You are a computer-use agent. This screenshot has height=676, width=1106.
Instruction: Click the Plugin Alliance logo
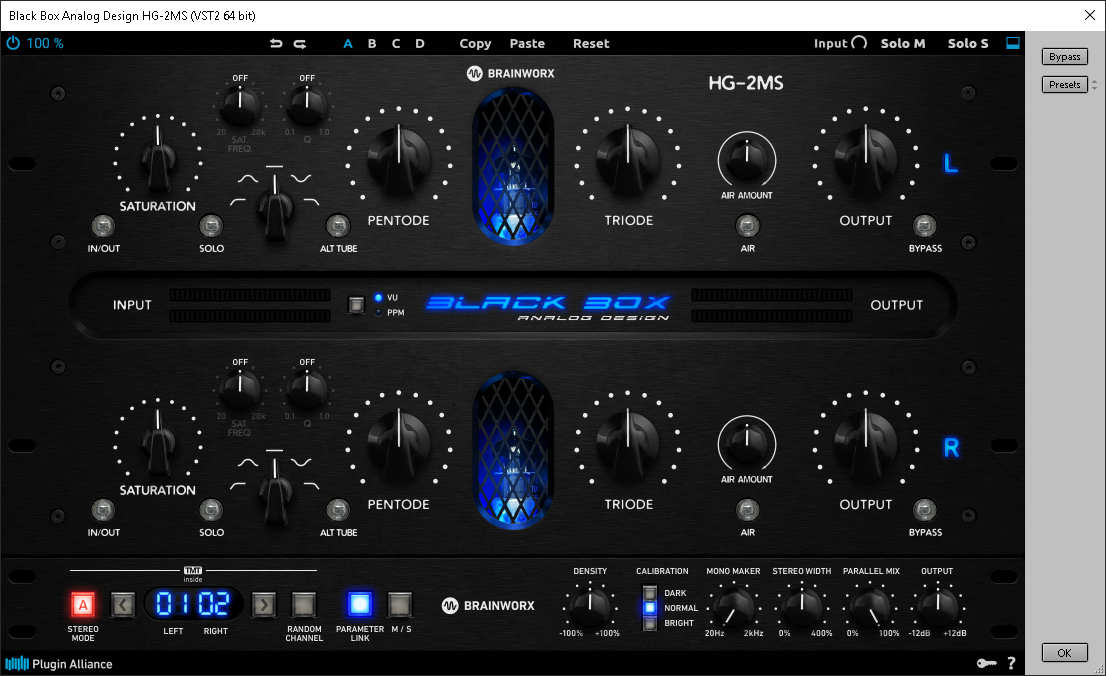click(59, 663)
